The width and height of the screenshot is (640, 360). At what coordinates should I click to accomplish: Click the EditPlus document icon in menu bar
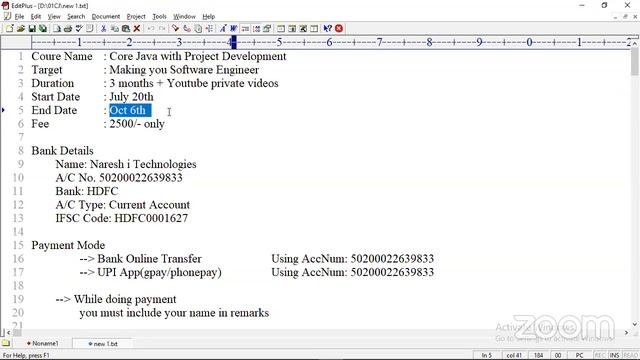(7, 16)
